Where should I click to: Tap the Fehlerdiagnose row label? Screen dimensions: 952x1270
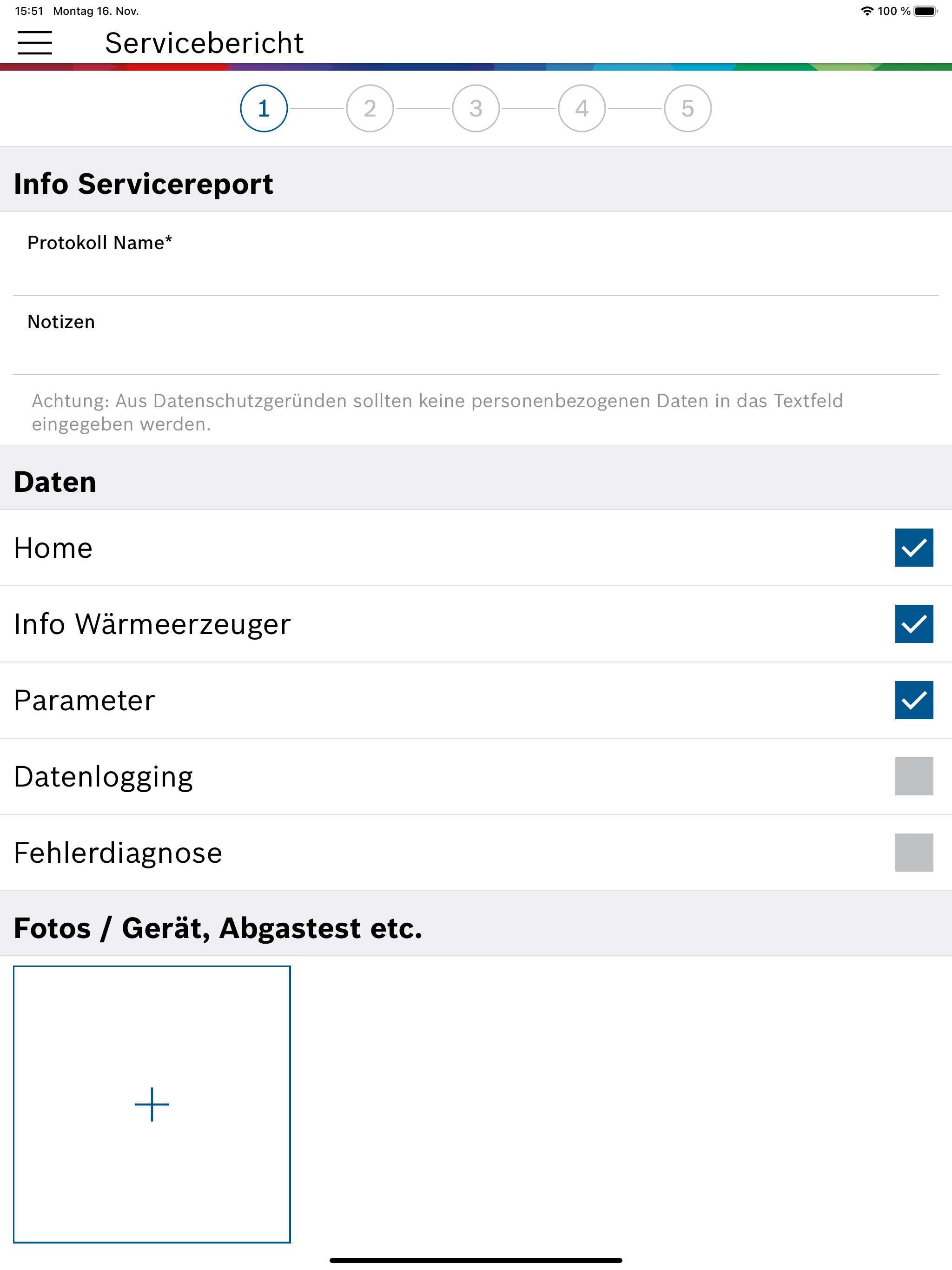click(118, 853)
